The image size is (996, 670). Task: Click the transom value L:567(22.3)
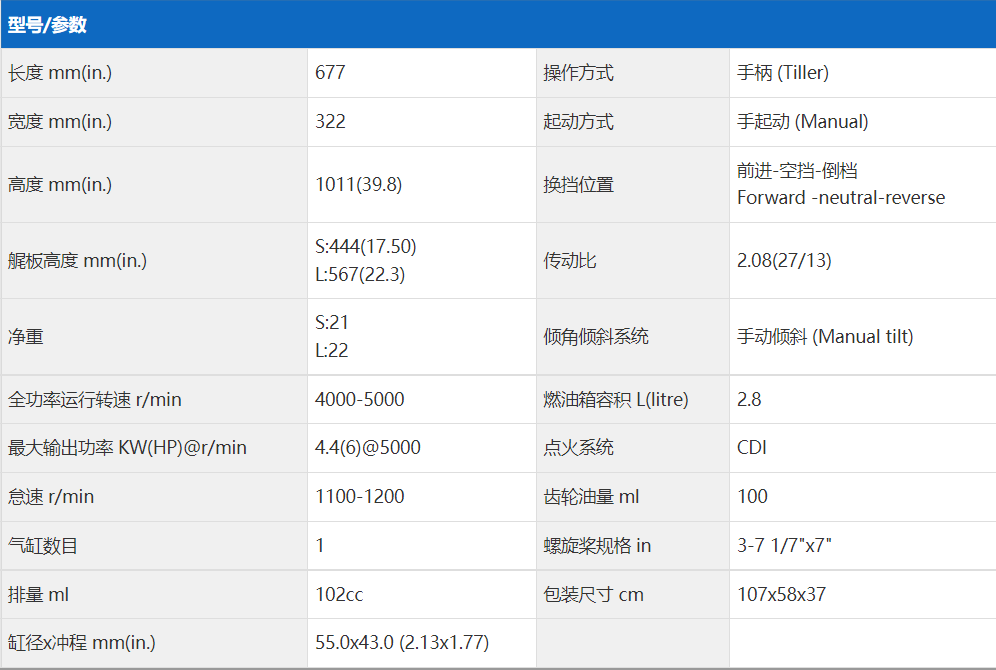[360, 274]
